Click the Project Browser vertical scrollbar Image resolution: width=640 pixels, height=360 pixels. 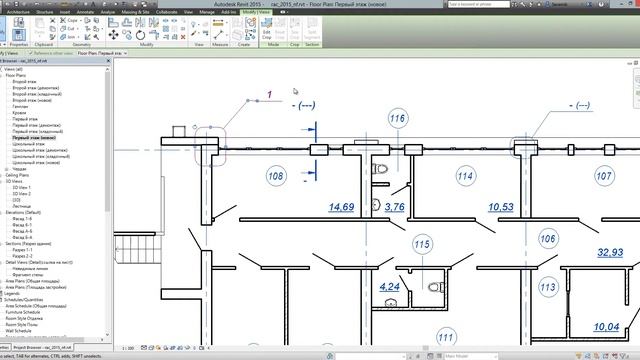point(107,143)
